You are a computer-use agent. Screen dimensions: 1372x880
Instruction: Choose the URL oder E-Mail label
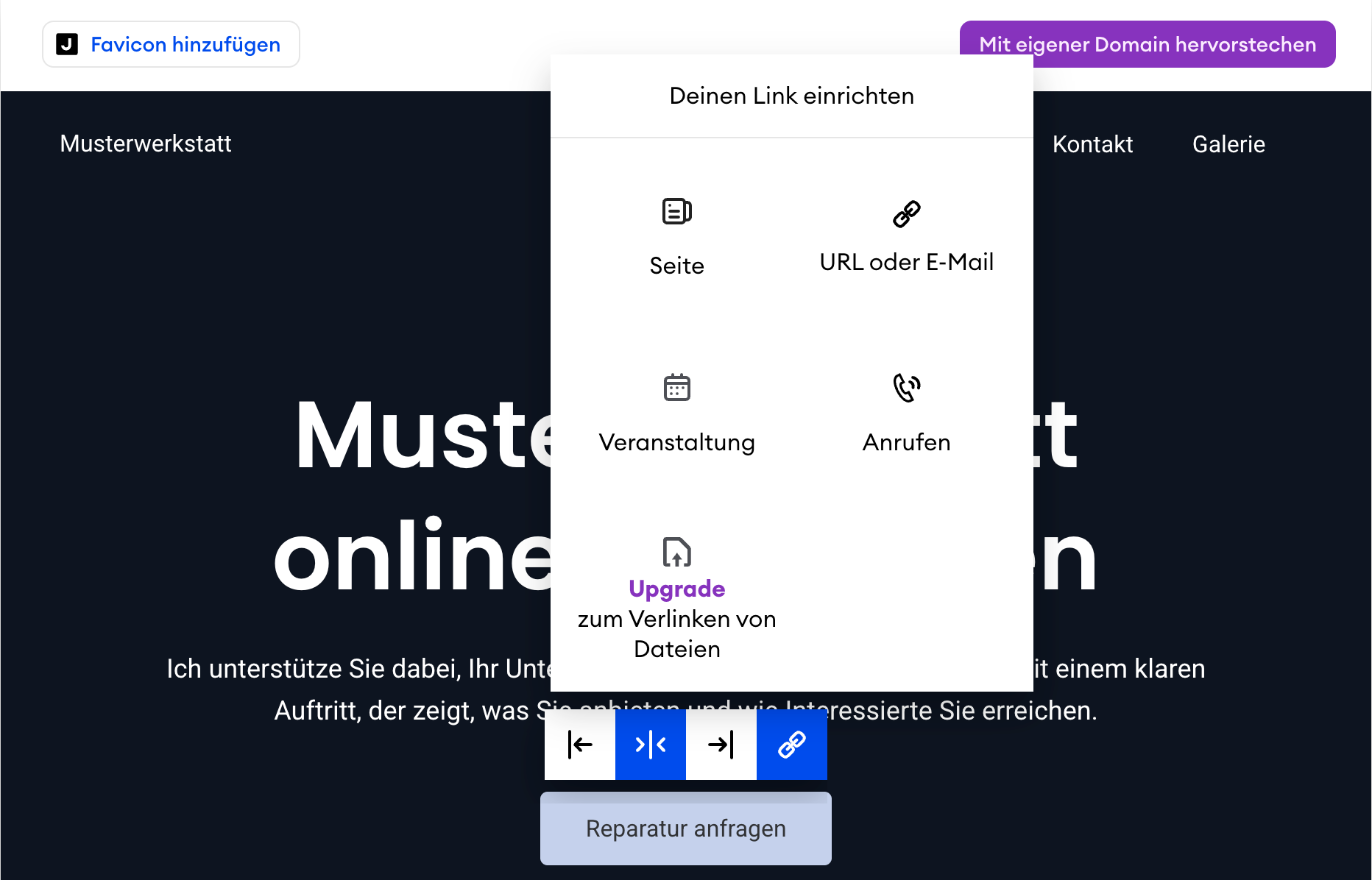point(907,262)
